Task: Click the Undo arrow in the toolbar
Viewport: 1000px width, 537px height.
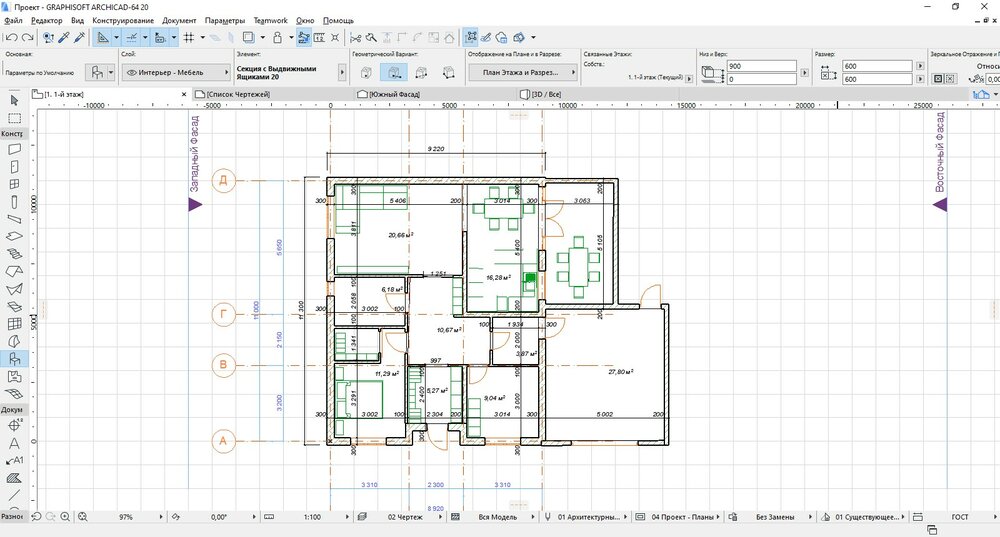Action: click(9, 37)
